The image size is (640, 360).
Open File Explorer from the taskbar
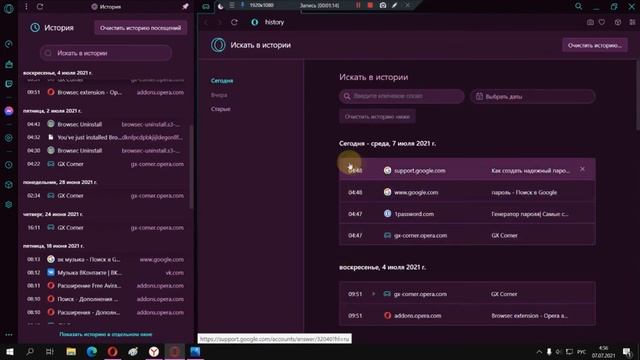[x=71, y=351]
